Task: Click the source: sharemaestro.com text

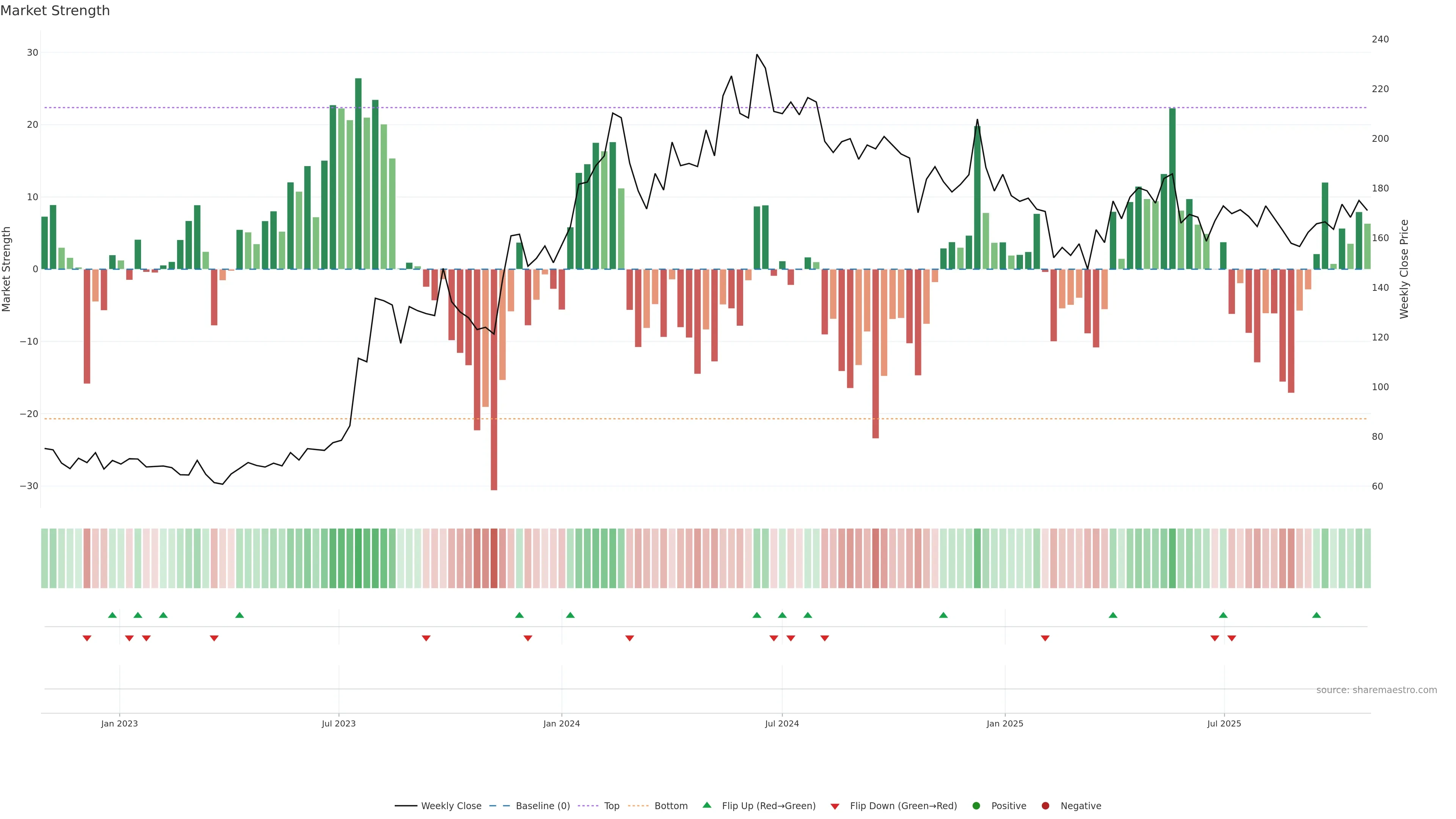Action: click(1376, 690)
